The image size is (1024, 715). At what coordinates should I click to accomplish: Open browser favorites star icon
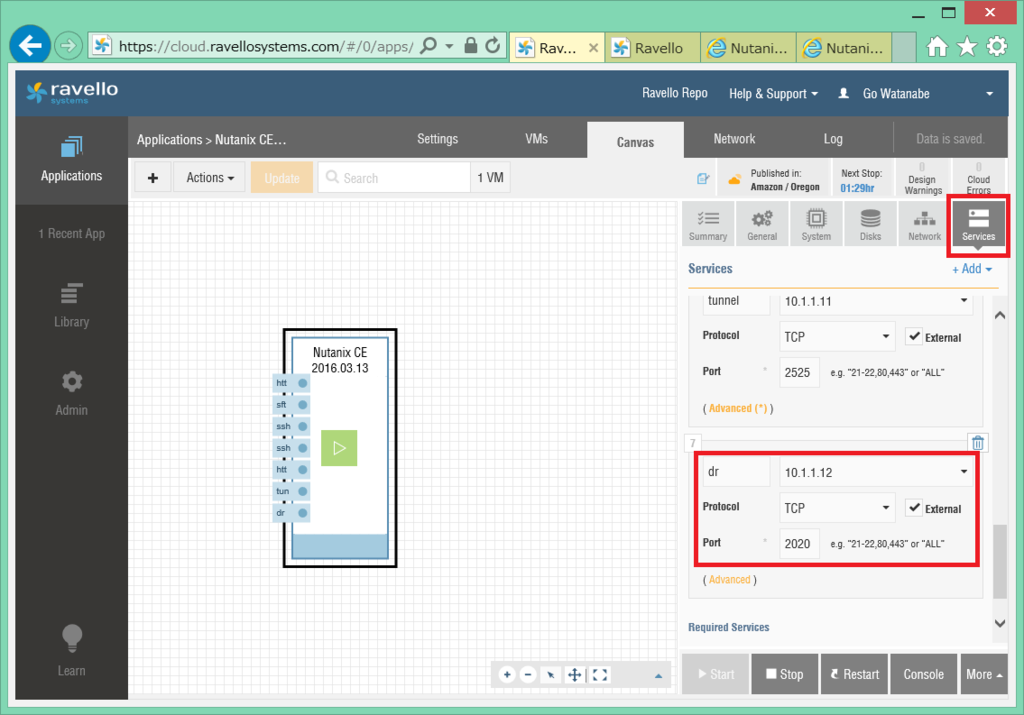(x=967, y=46)
